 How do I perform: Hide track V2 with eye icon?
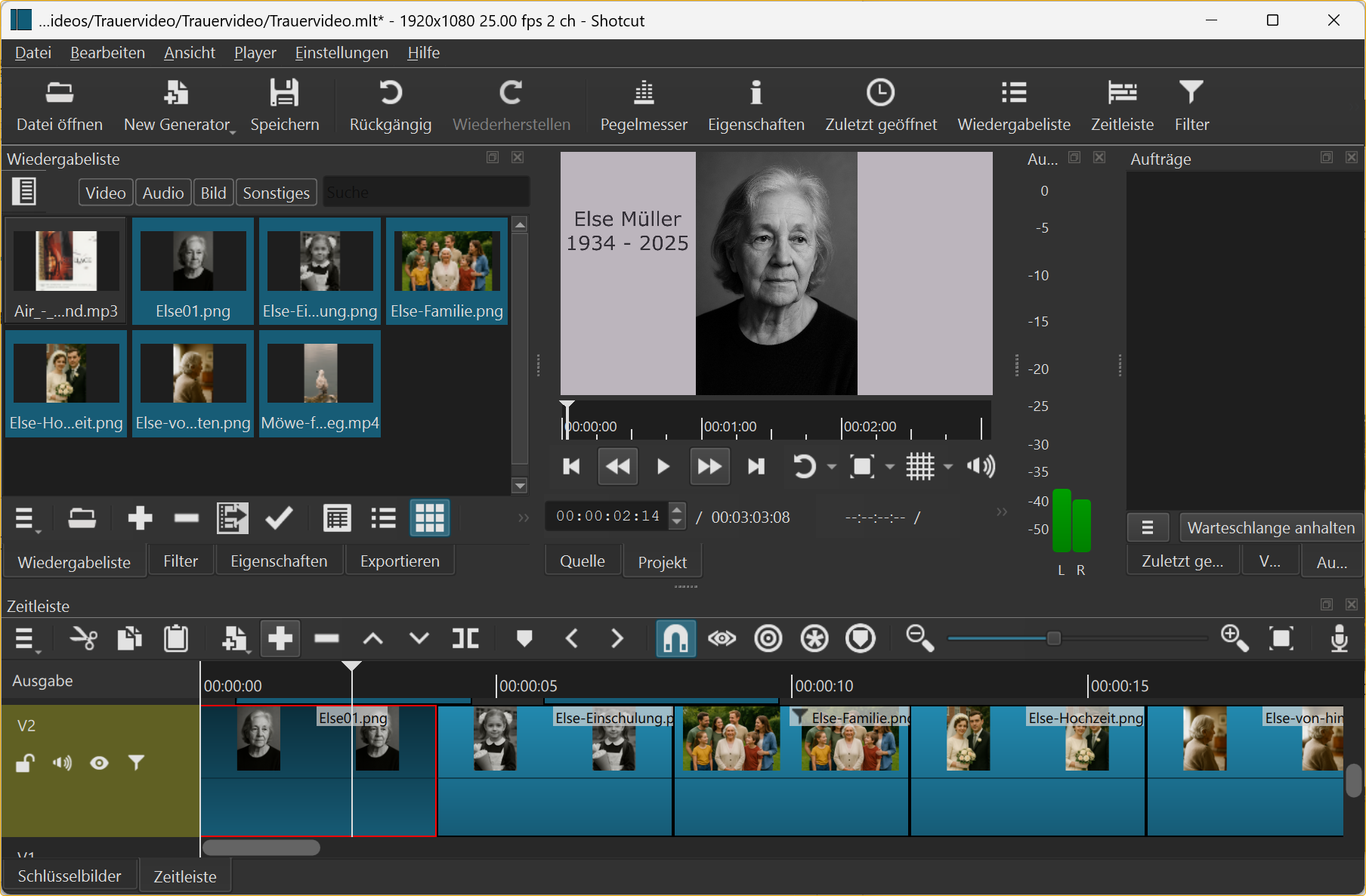[x=99, y=763]
